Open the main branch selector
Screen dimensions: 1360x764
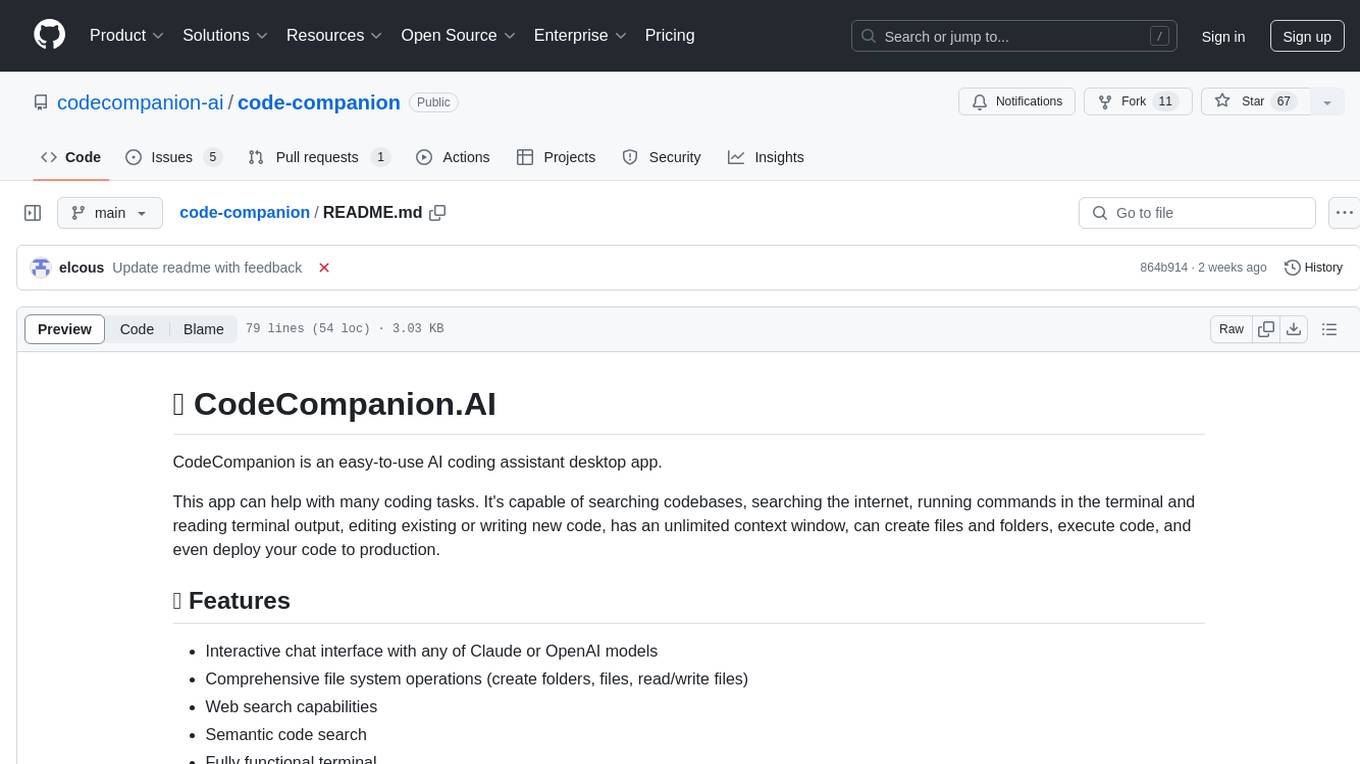click(x=110, y=213)
